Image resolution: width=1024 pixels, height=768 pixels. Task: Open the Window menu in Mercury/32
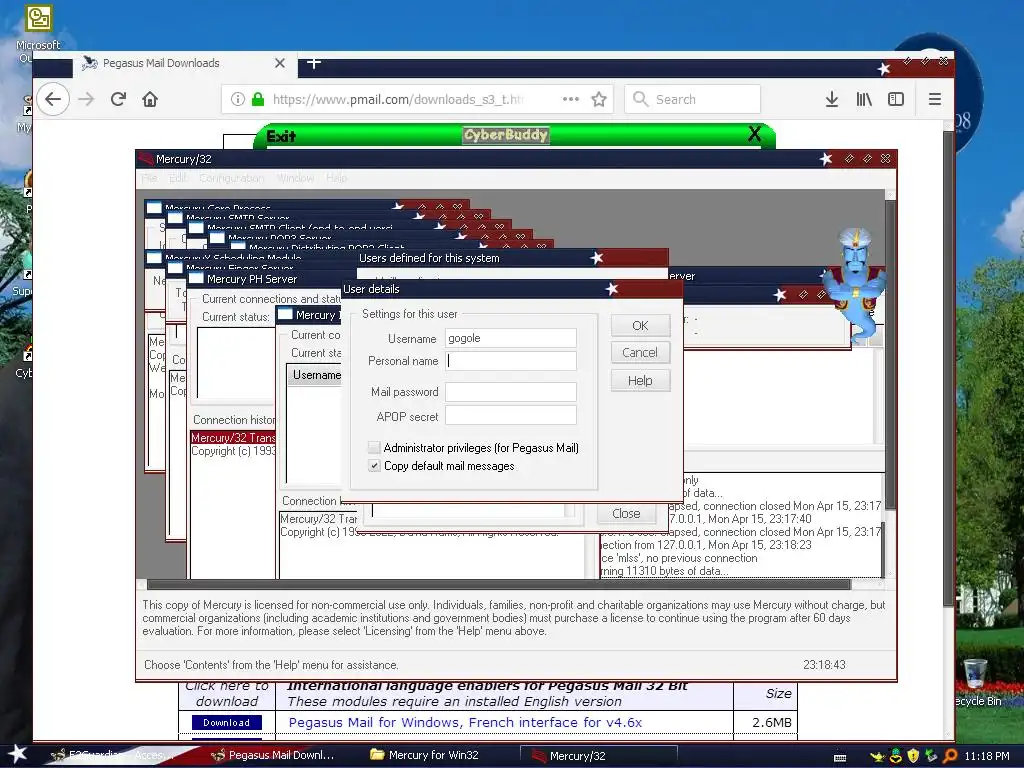(x=295, y=178)
